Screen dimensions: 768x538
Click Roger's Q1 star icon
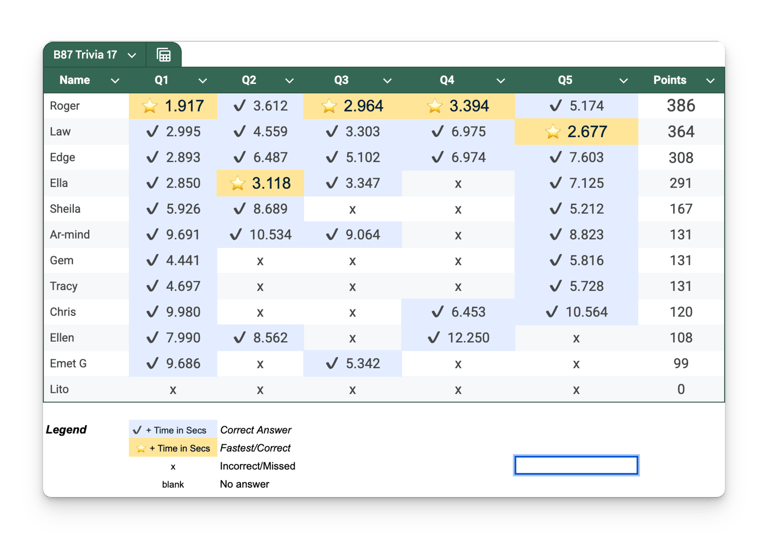pos(149,106)
